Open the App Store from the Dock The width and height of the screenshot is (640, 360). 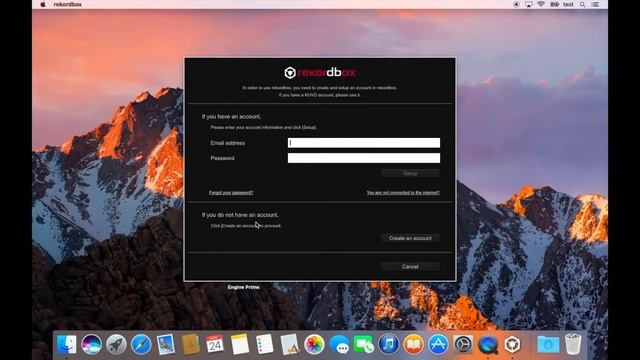coord(438,344)
